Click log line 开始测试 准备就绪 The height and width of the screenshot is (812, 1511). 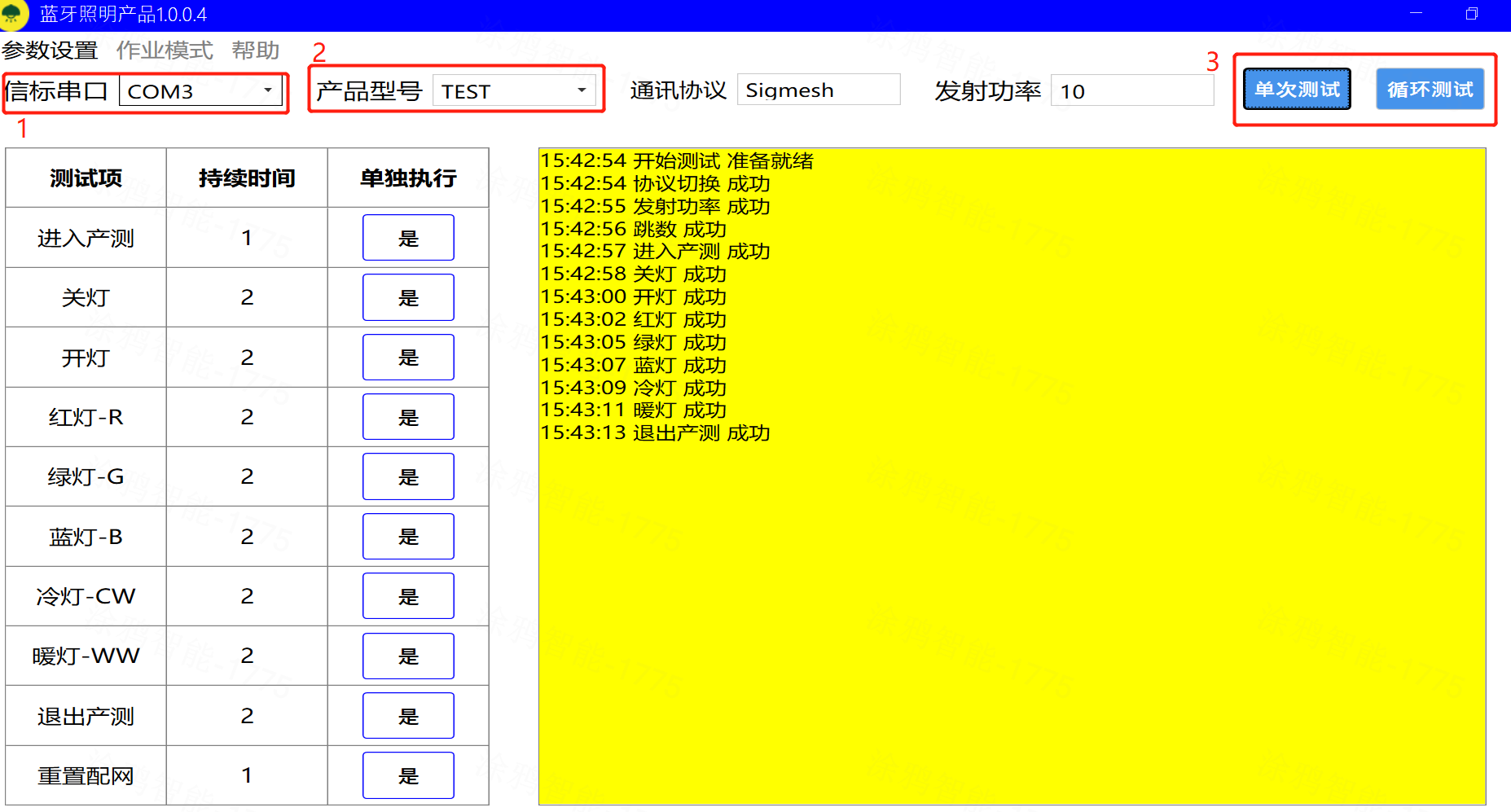pyautogui.click(x=677, y=161)
